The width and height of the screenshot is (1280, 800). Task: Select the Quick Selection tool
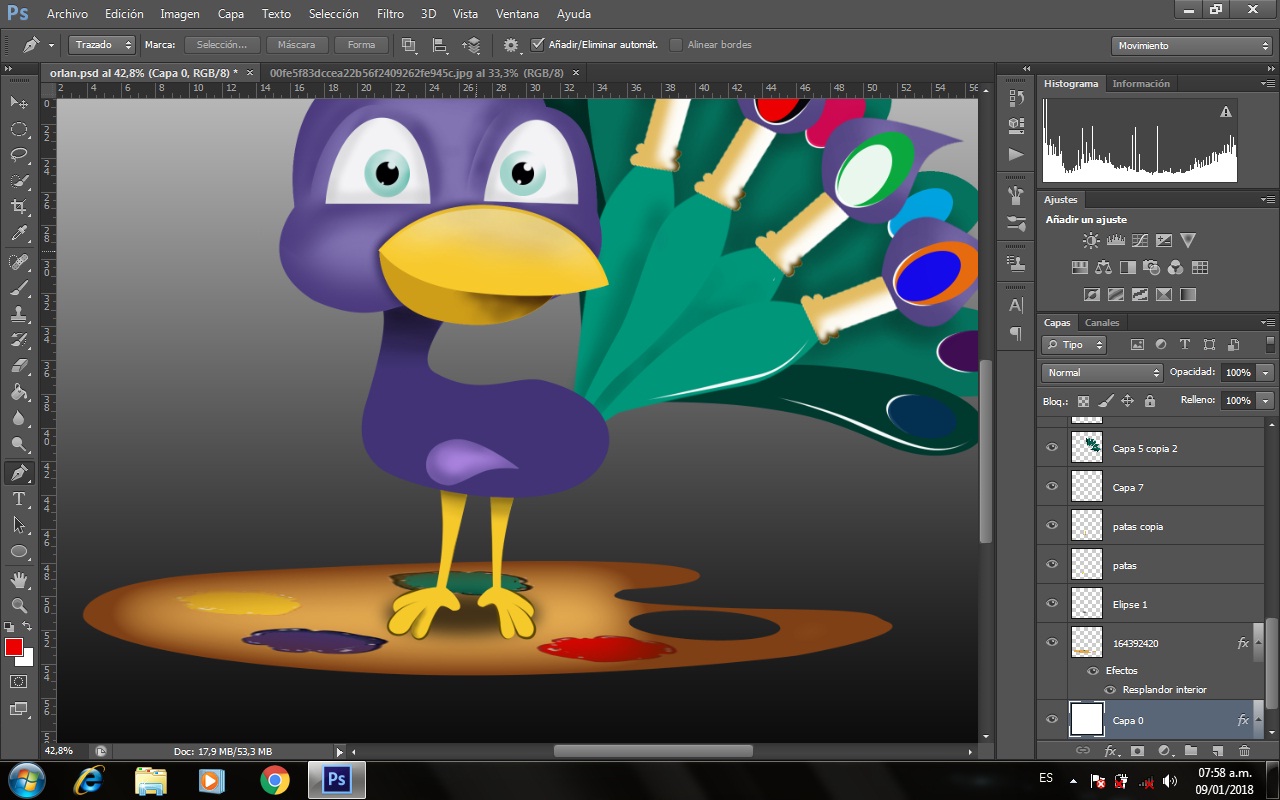(19, 181)
